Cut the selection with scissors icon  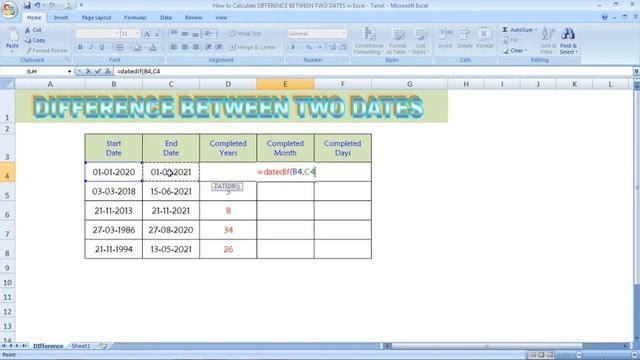point(28,30)
